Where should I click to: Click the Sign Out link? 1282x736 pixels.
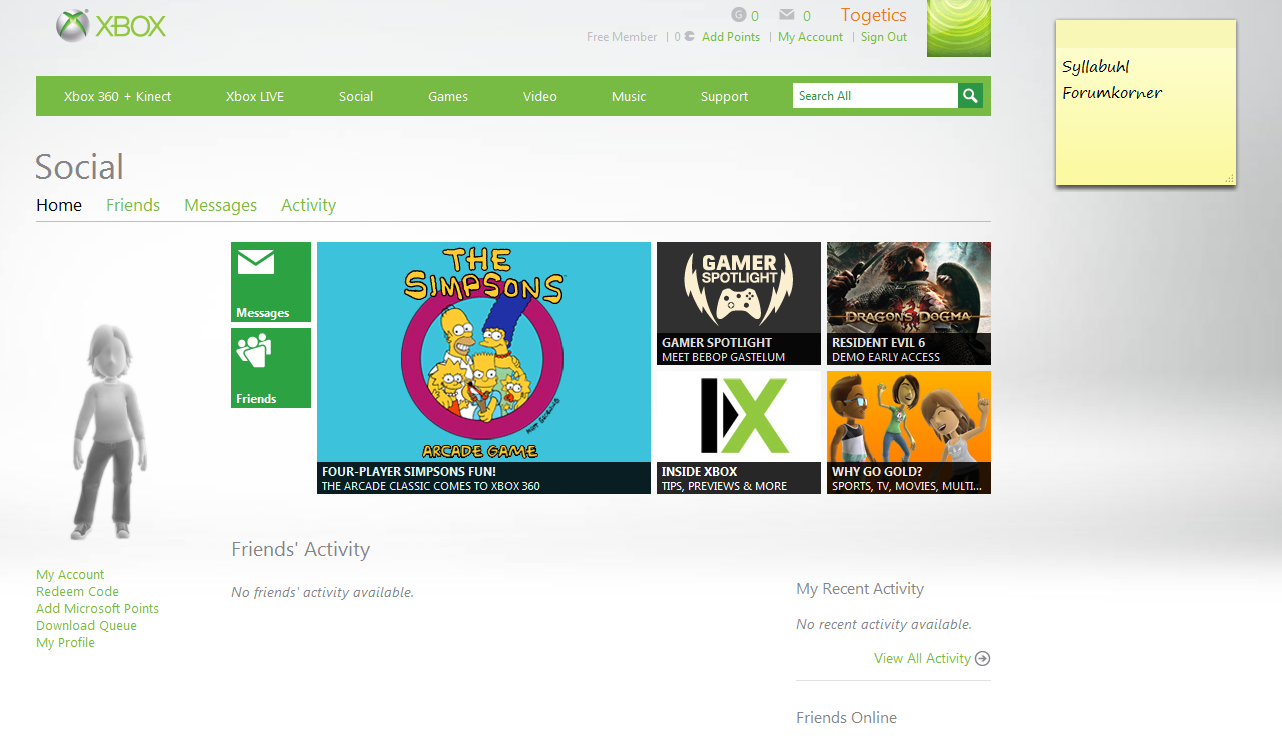coord(884,37)
